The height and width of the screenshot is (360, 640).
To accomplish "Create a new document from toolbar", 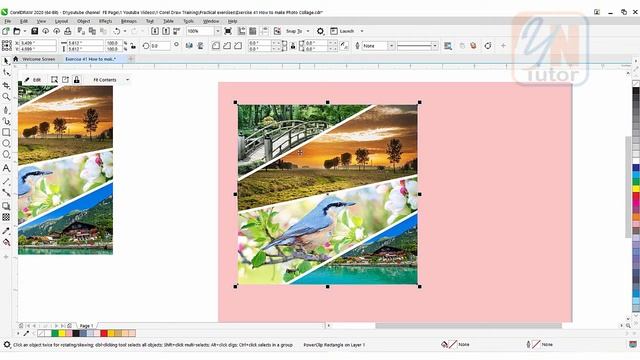I will click(6, 31).
